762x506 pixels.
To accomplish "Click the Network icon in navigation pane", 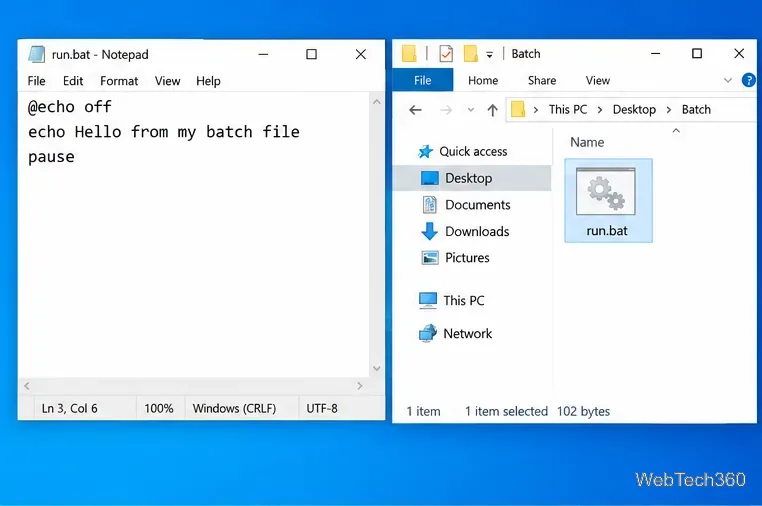I will (428, 333).
